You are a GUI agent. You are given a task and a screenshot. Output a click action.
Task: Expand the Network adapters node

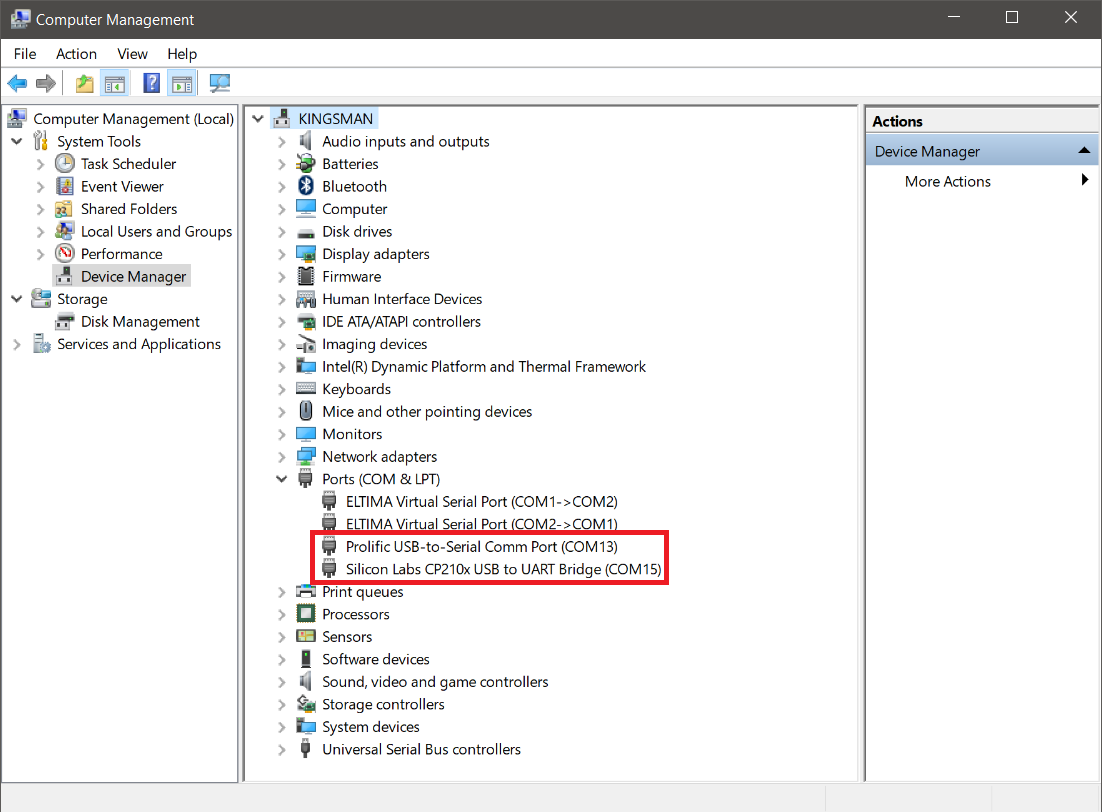282,456
